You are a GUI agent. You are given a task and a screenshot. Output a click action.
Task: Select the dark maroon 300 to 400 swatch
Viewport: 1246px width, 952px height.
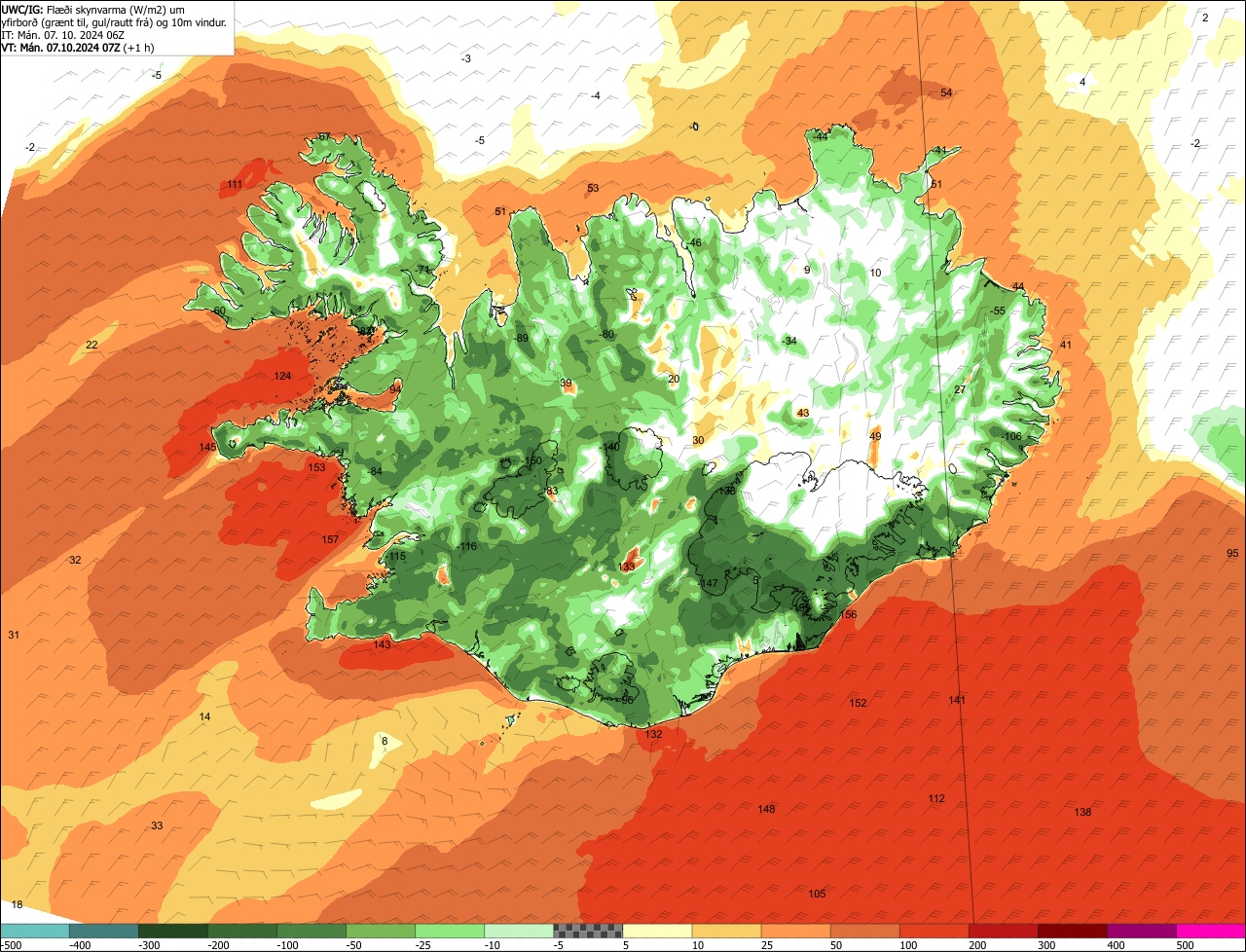tap(1072, 931)
